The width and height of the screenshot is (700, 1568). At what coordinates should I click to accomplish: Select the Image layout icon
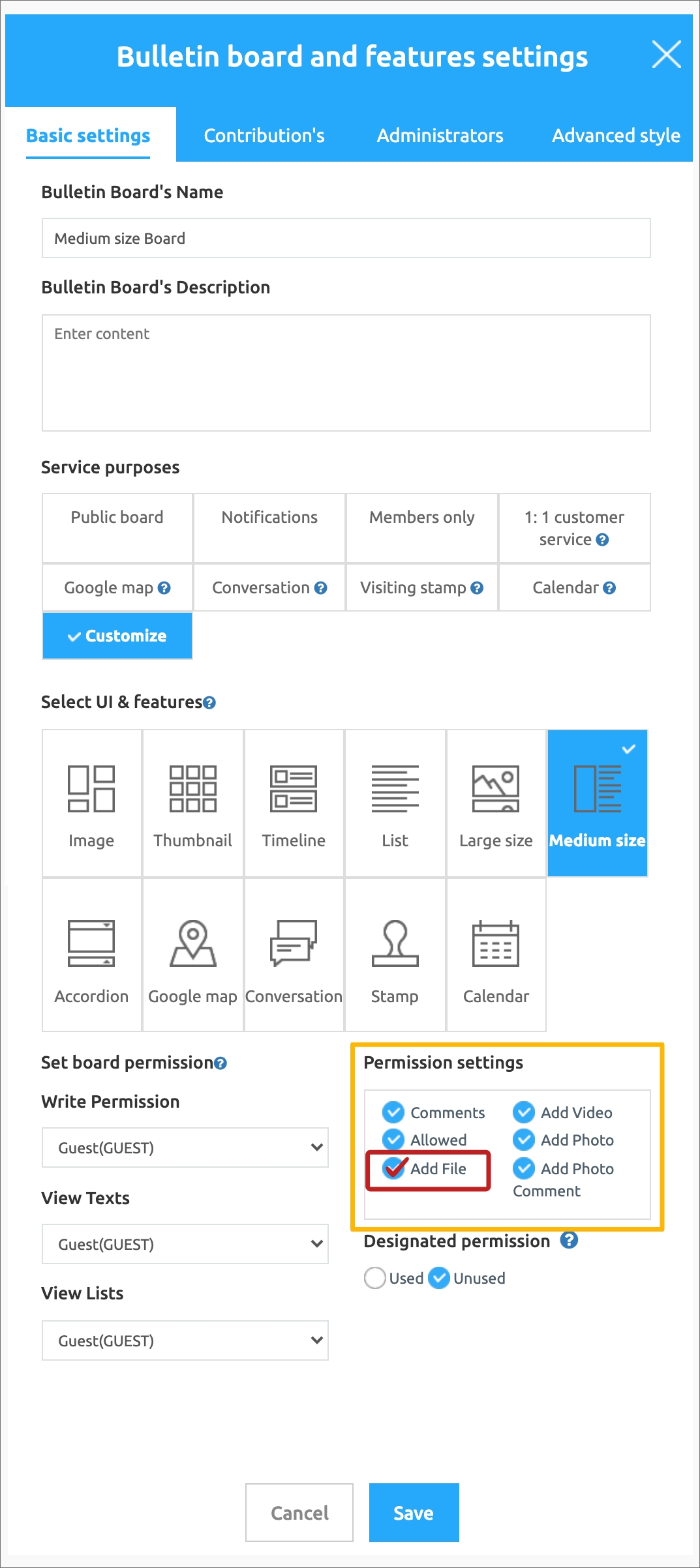click(91, 789)
